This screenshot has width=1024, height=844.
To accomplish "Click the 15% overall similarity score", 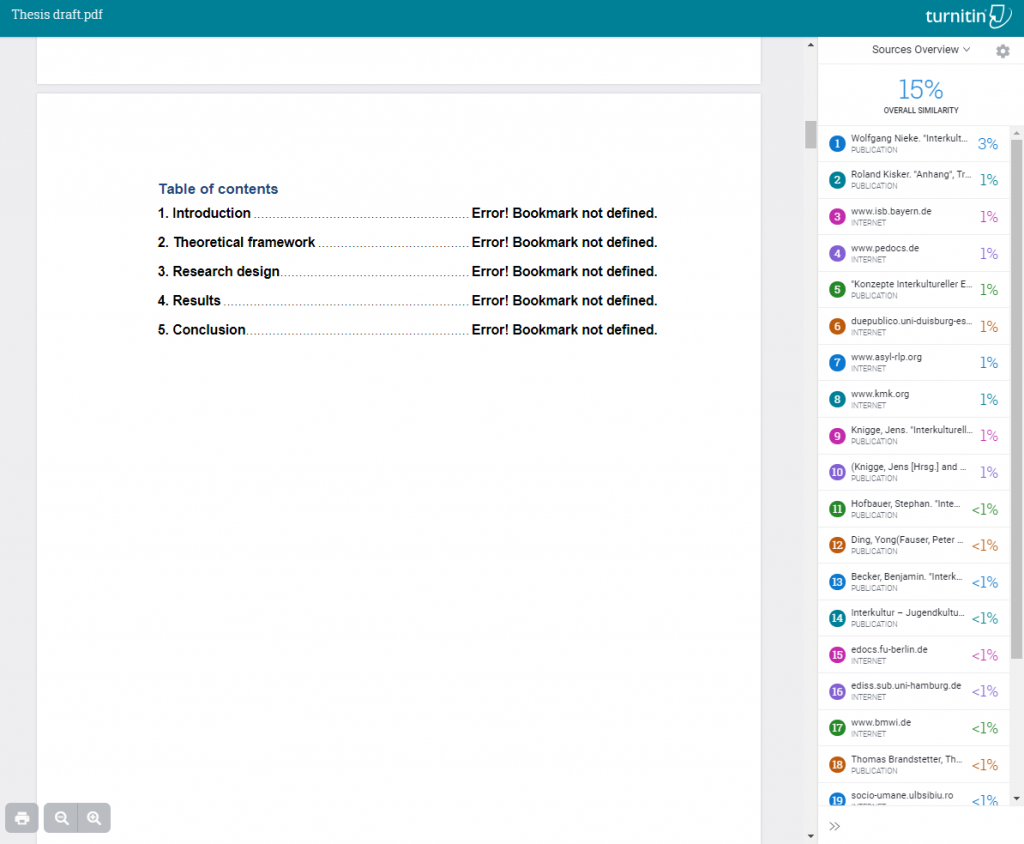I will click(920, 89).
